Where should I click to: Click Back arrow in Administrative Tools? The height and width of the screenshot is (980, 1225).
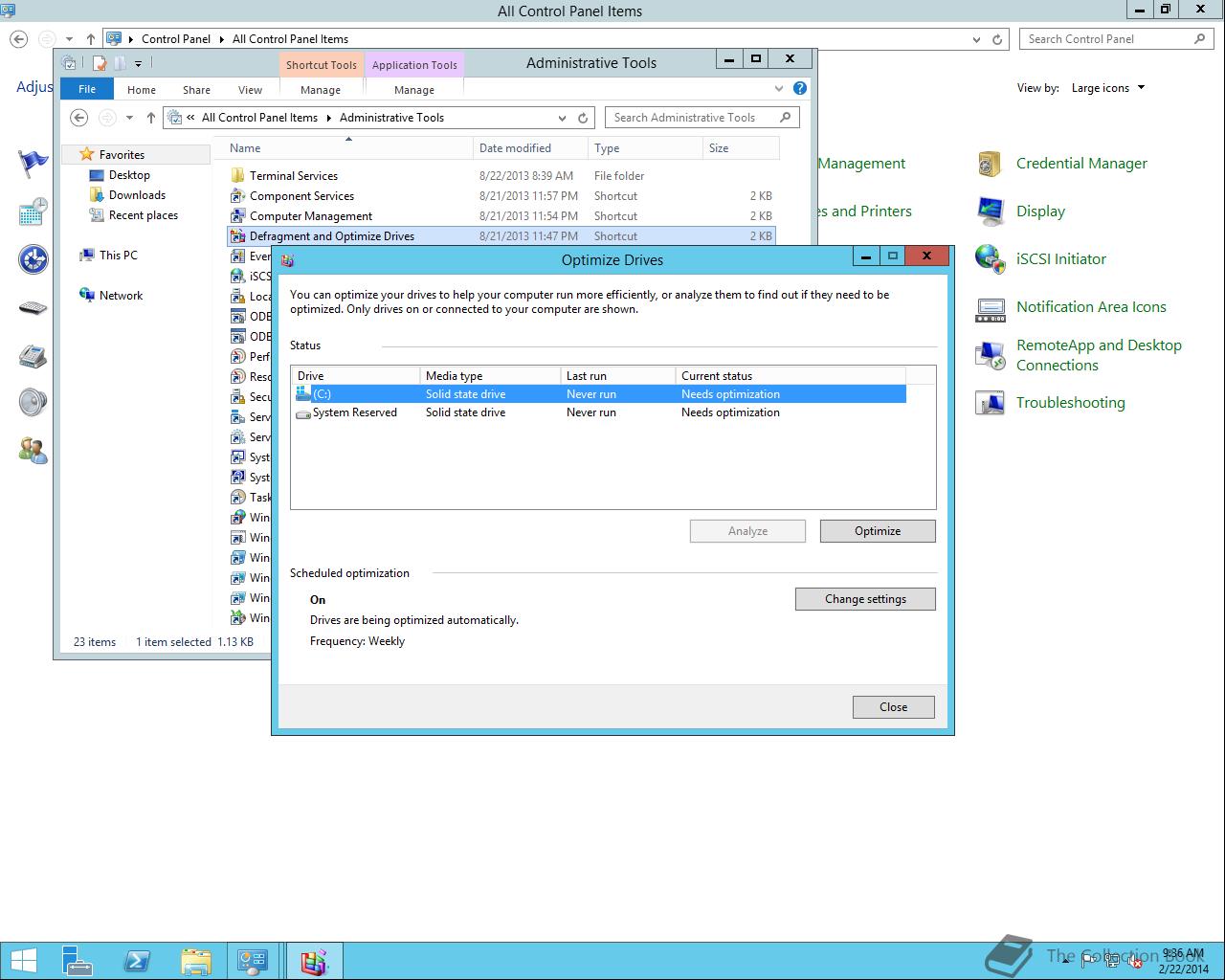79,118
